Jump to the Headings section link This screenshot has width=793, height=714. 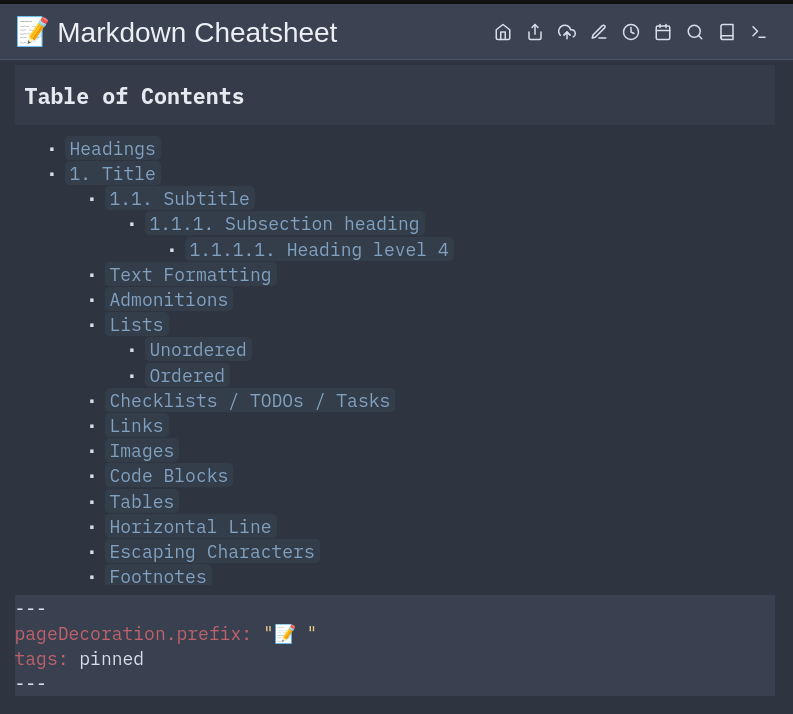click(112, 149)
